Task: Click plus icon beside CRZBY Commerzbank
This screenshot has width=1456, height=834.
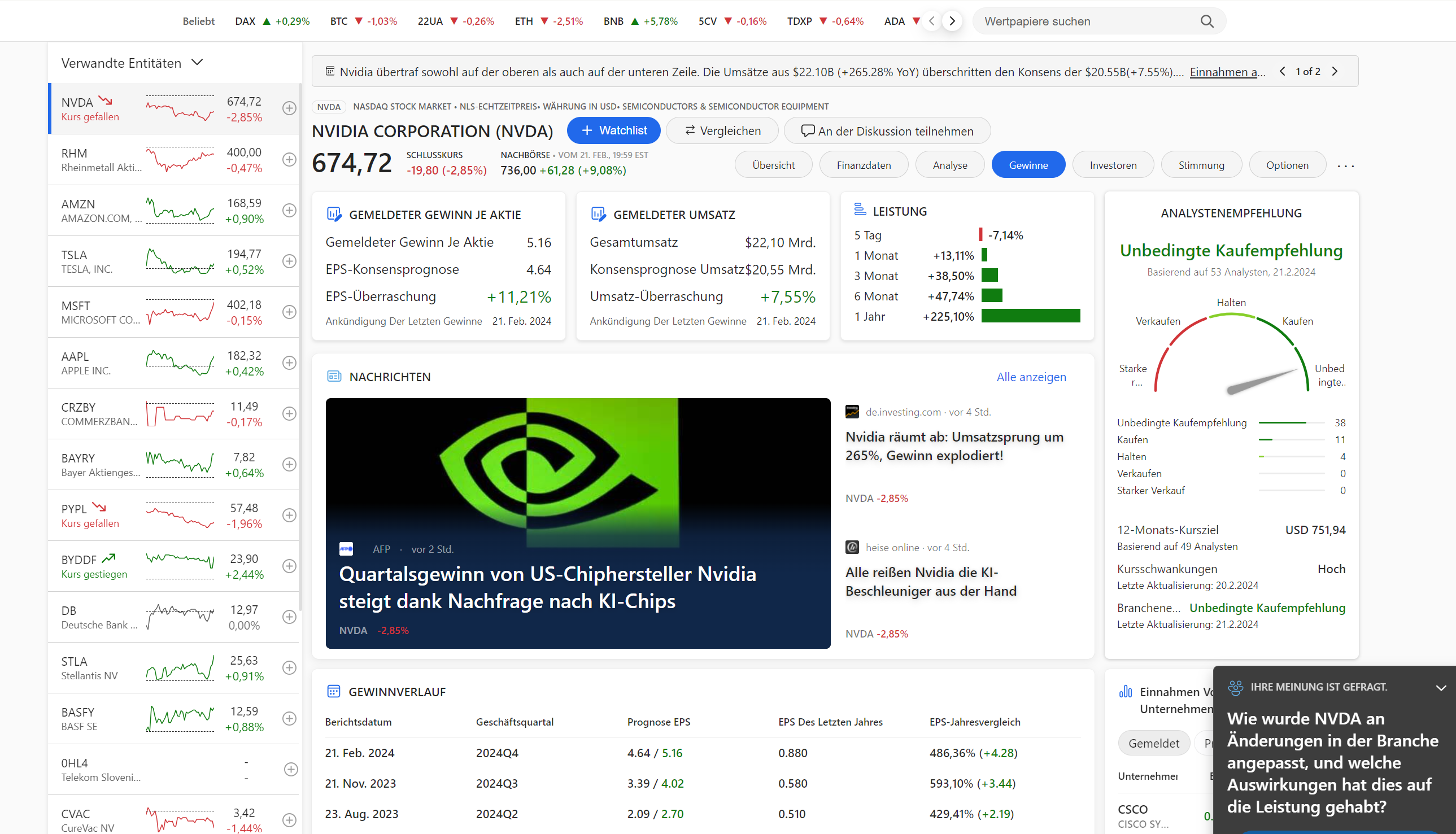Action: point(289,413)
